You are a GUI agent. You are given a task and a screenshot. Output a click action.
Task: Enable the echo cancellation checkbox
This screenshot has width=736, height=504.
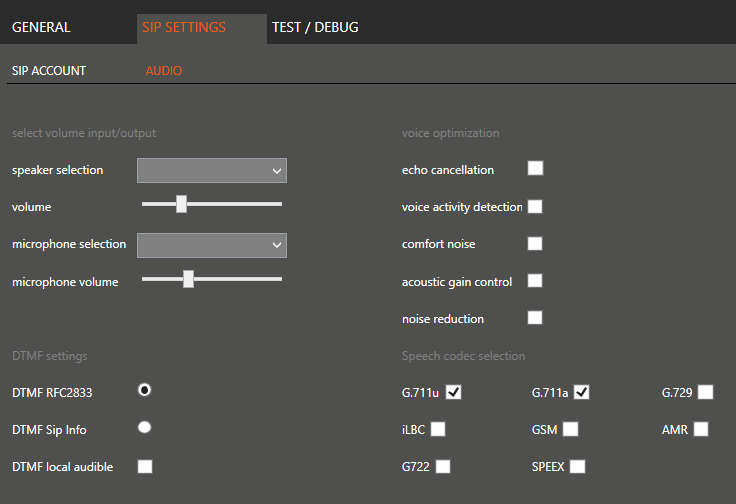pos(535,168)
